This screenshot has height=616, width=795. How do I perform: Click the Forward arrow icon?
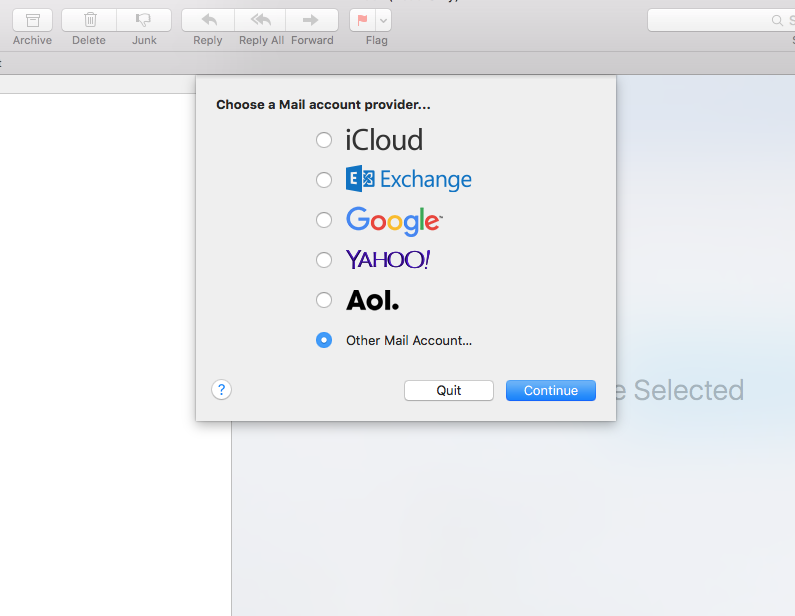[311, 20]
